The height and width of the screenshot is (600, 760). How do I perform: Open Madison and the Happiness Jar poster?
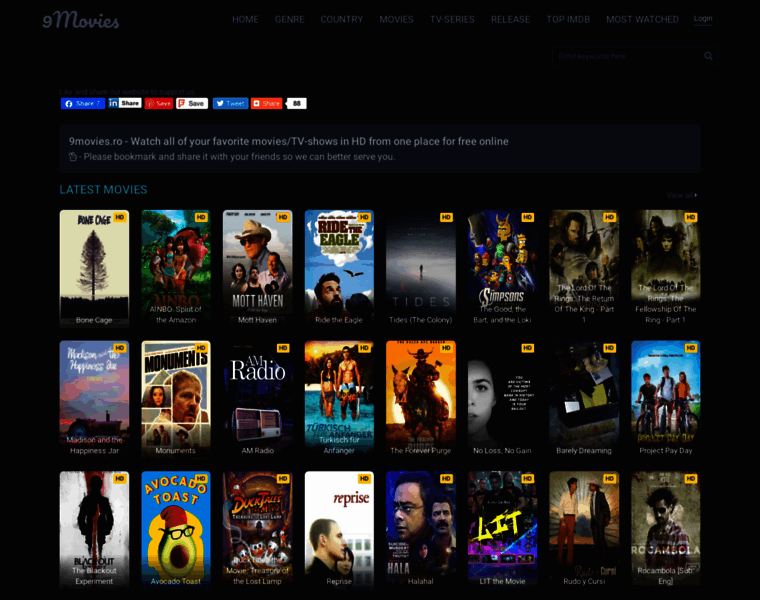[x=94, y=399]
